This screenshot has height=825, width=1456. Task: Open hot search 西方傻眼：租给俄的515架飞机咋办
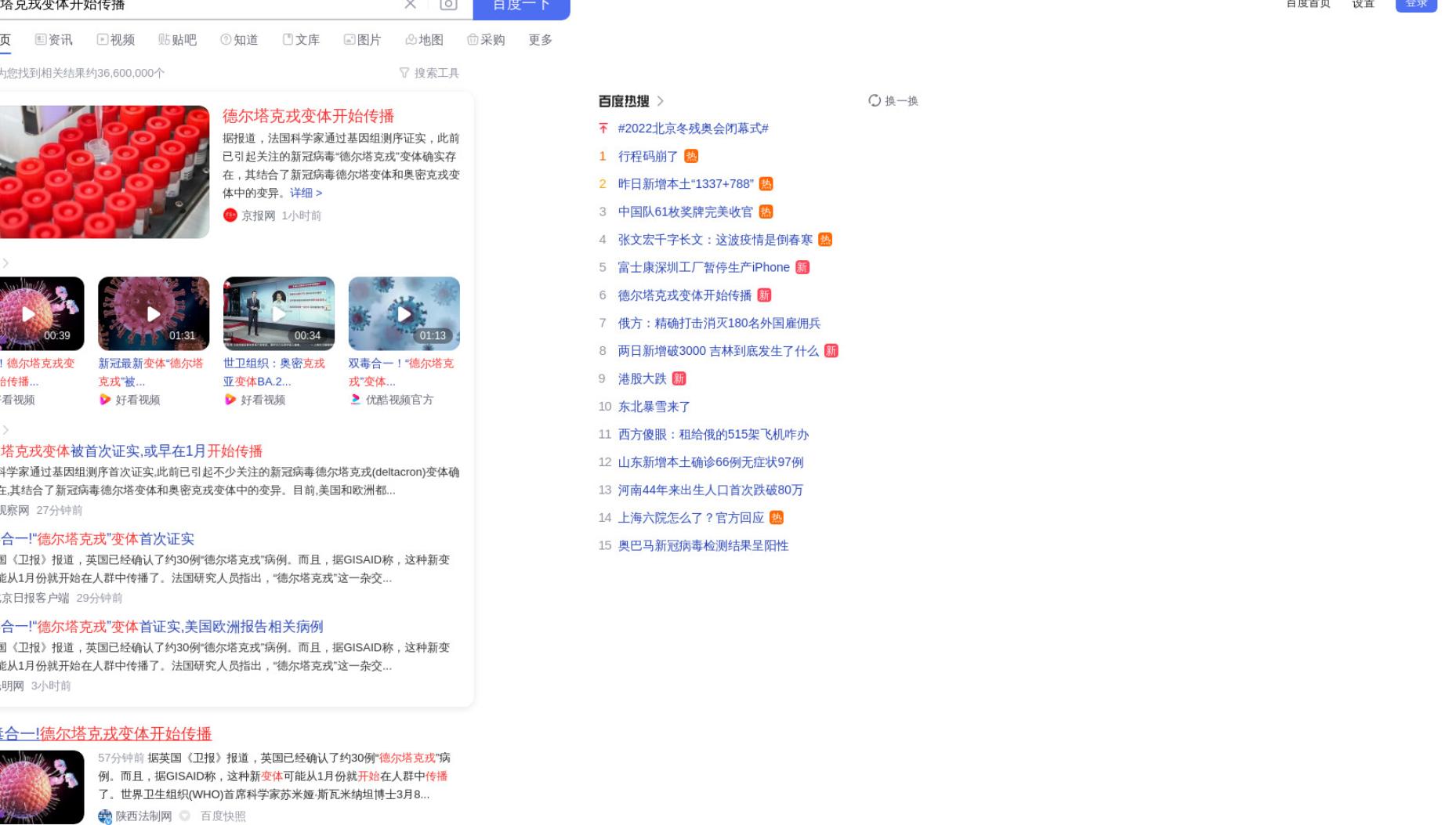[x=713, y=435]
